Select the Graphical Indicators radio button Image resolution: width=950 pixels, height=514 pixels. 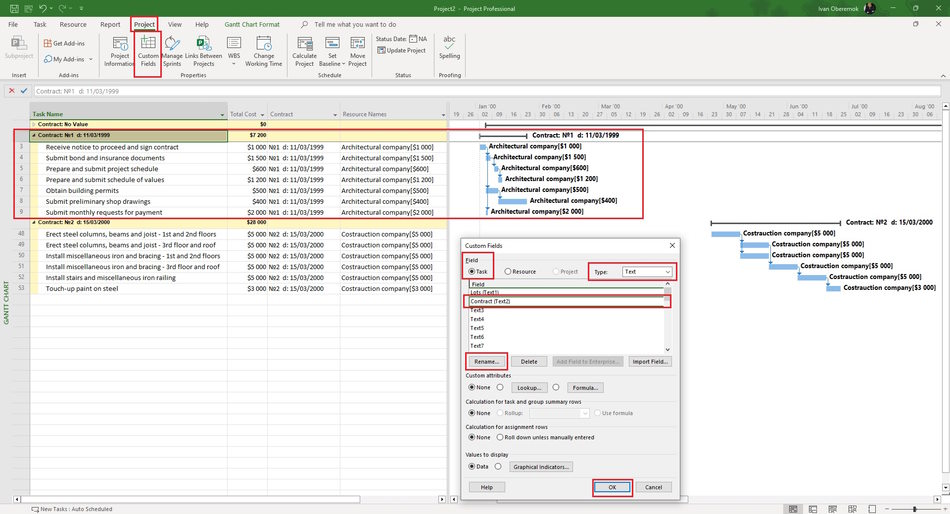click(x=498, y=467)
